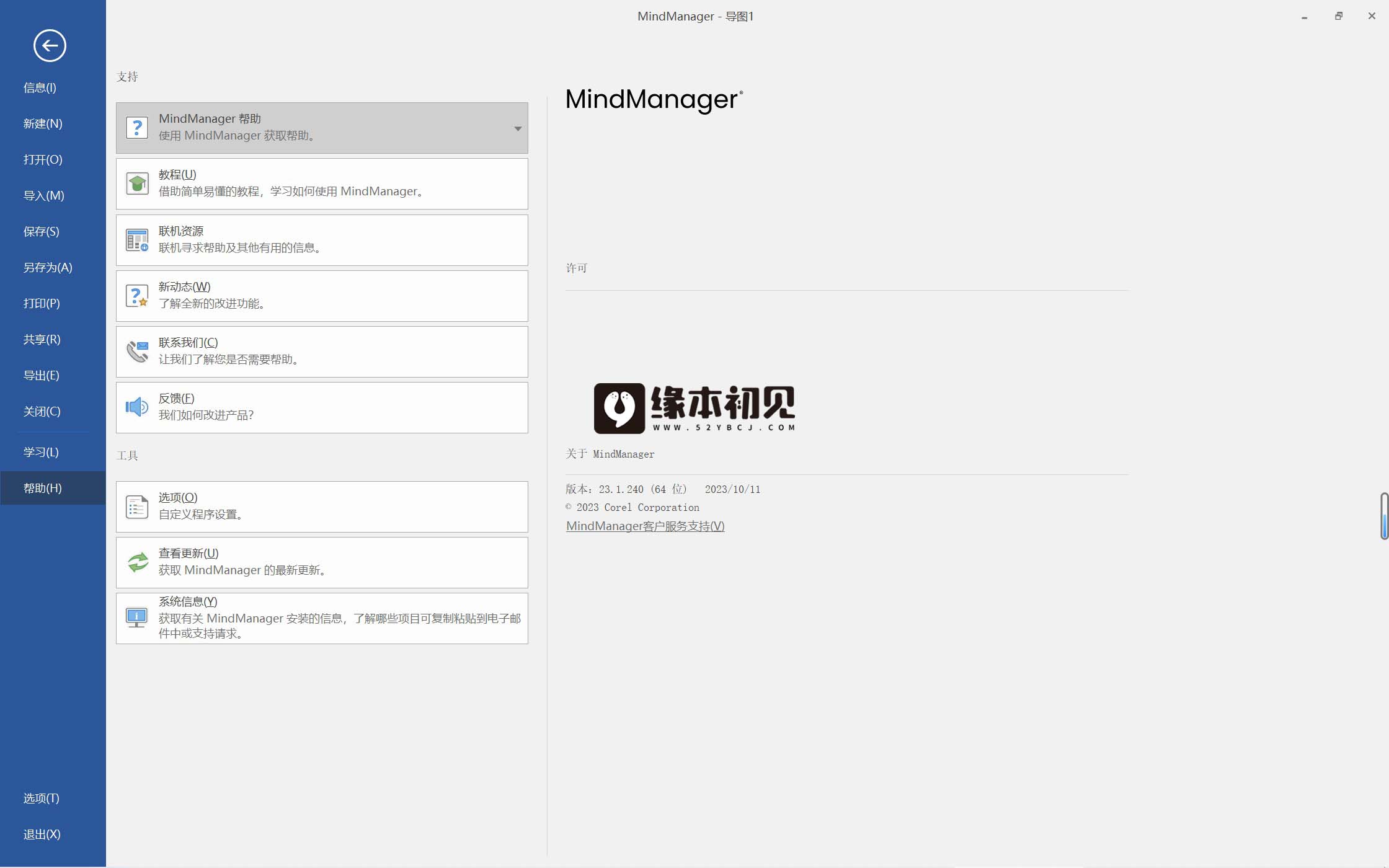Click the MindManager Help question mark icon
1389x868 pixels.
point(137,128)
